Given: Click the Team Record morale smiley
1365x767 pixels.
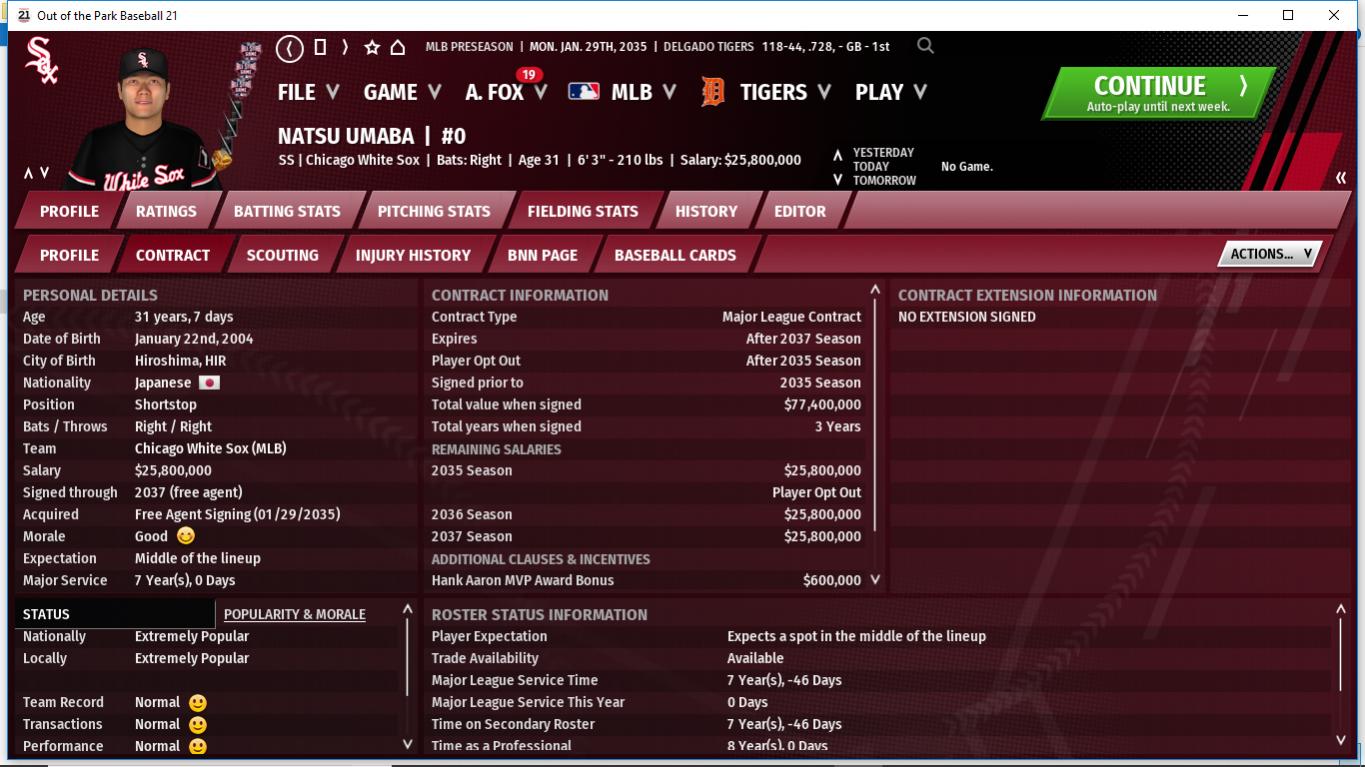Looking at the screenshot, I should click(x=198, y=703).
